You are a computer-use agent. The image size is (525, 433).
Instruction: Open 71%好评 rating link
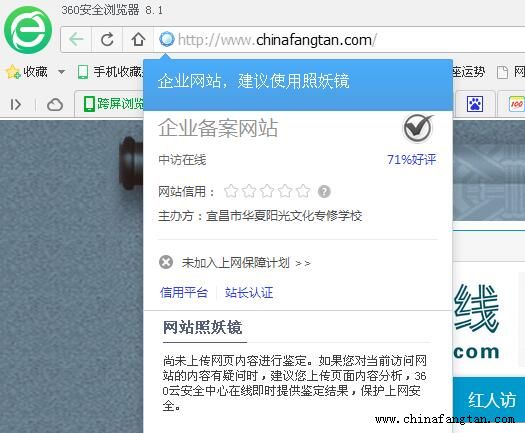pos(411,160)
